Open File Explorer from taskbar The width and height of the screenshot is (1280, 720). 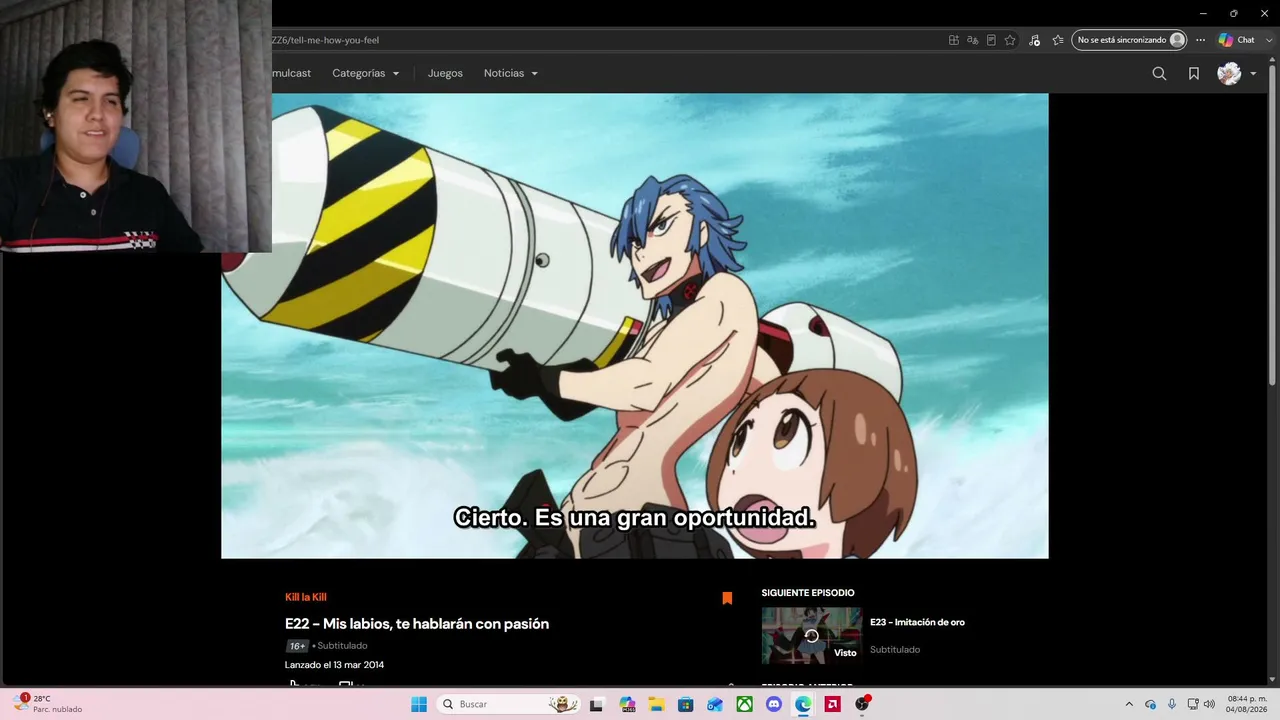point(656,704)
